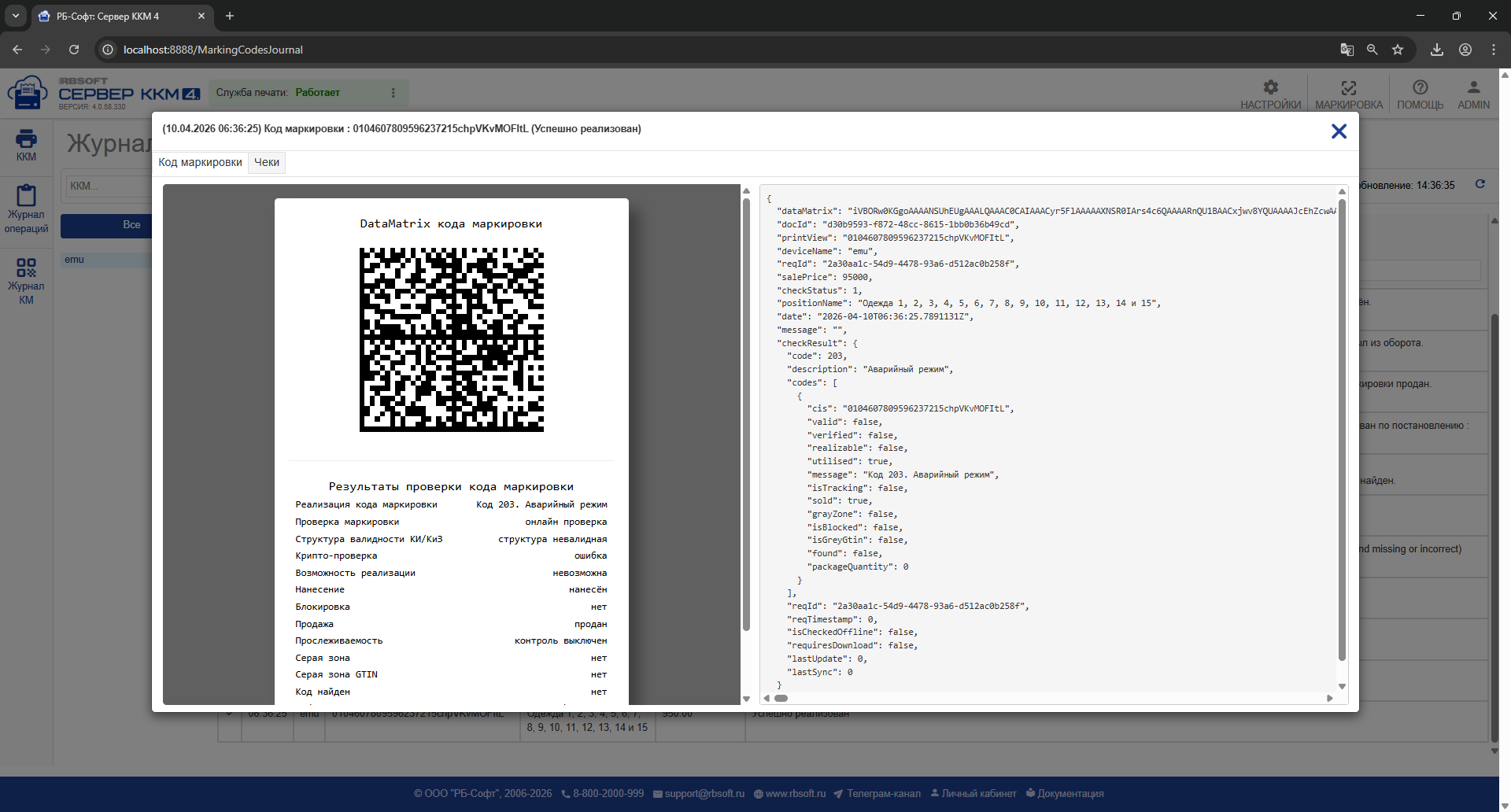Open the ККМ printer sidebar item
Viewport: 1511px width, 812px height.
click(26, 145)
